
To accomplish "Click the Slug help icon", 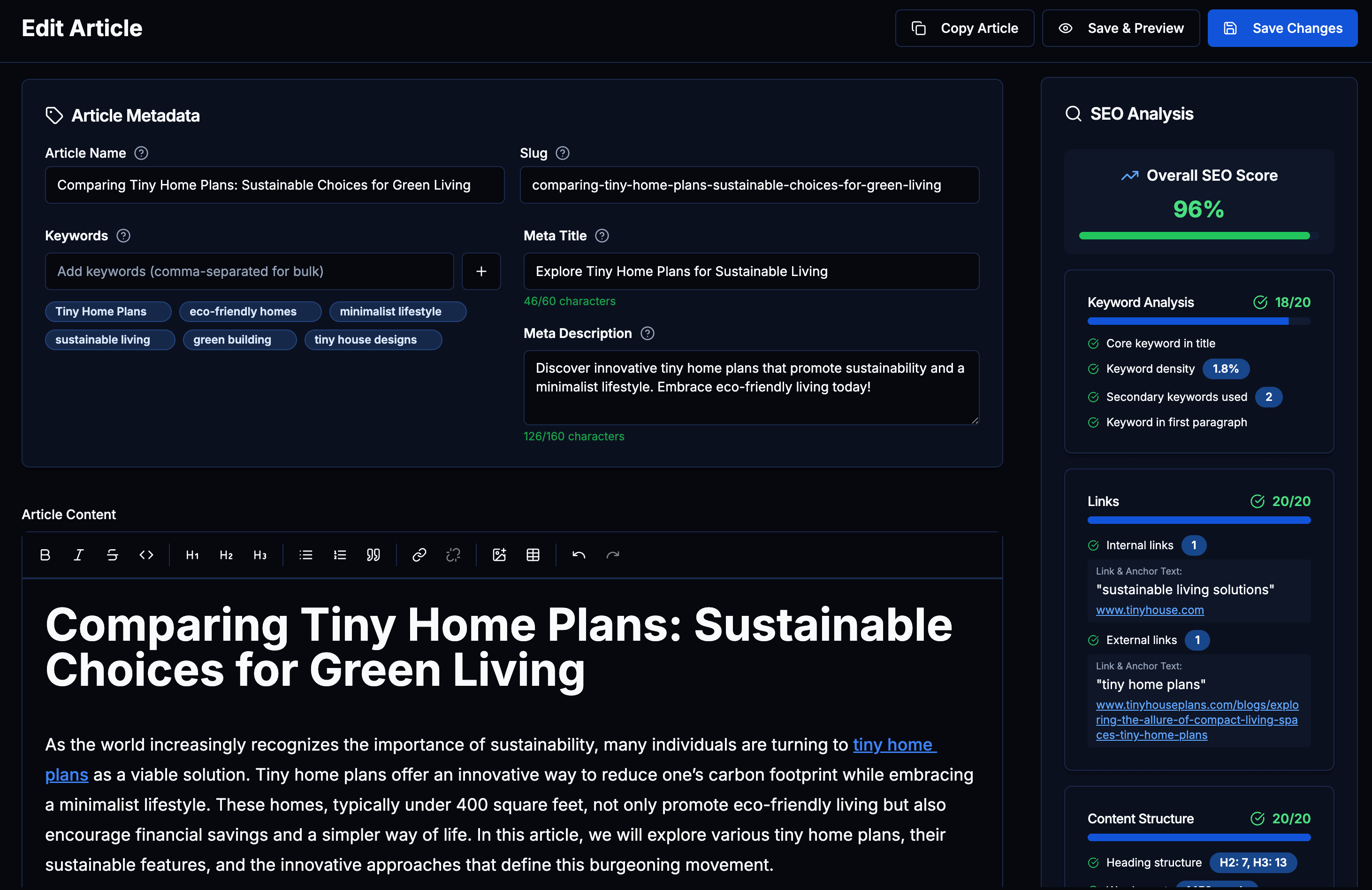I will point(563,153).
